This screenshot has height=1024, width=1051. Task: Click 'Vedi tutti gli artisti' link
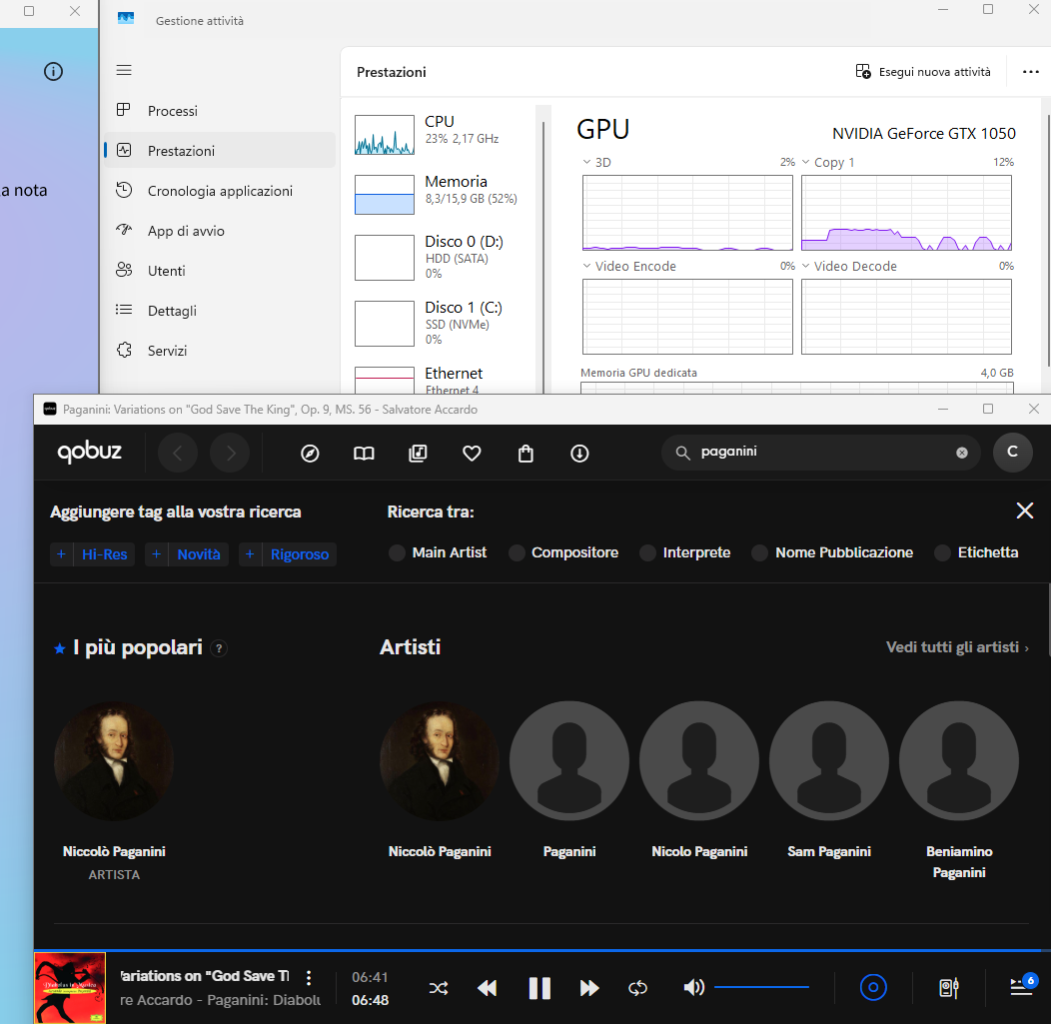956,647
